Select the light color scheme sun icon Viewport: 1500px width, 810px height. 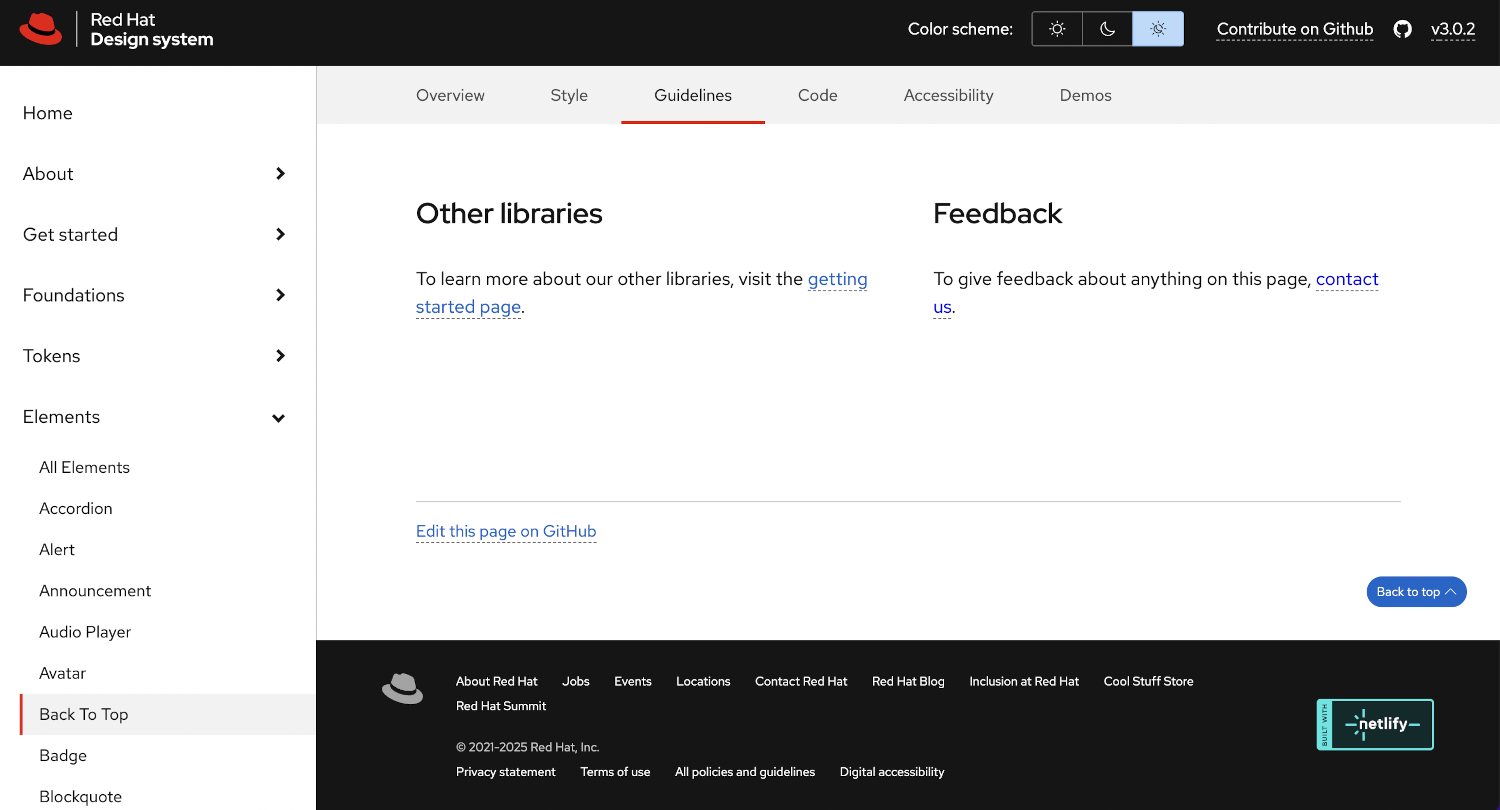click(1057, 29)
